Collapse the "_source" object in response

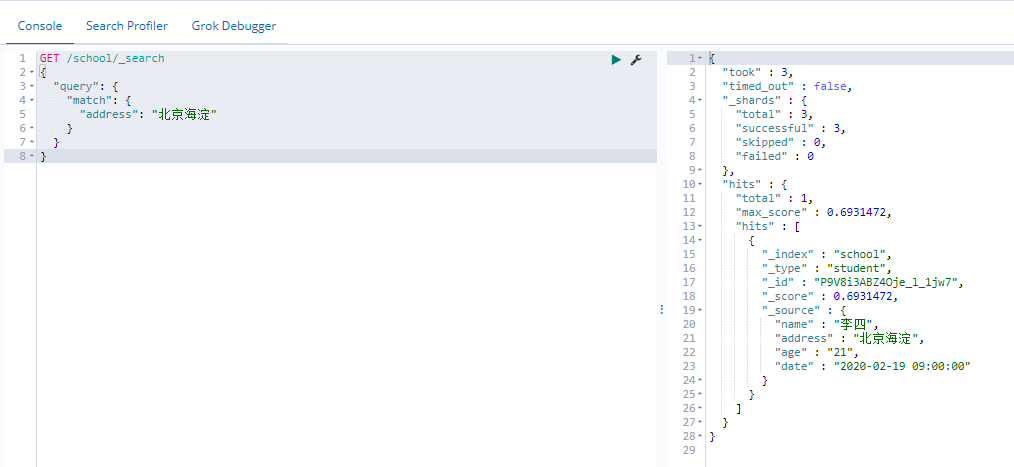(x=700, y=311)
